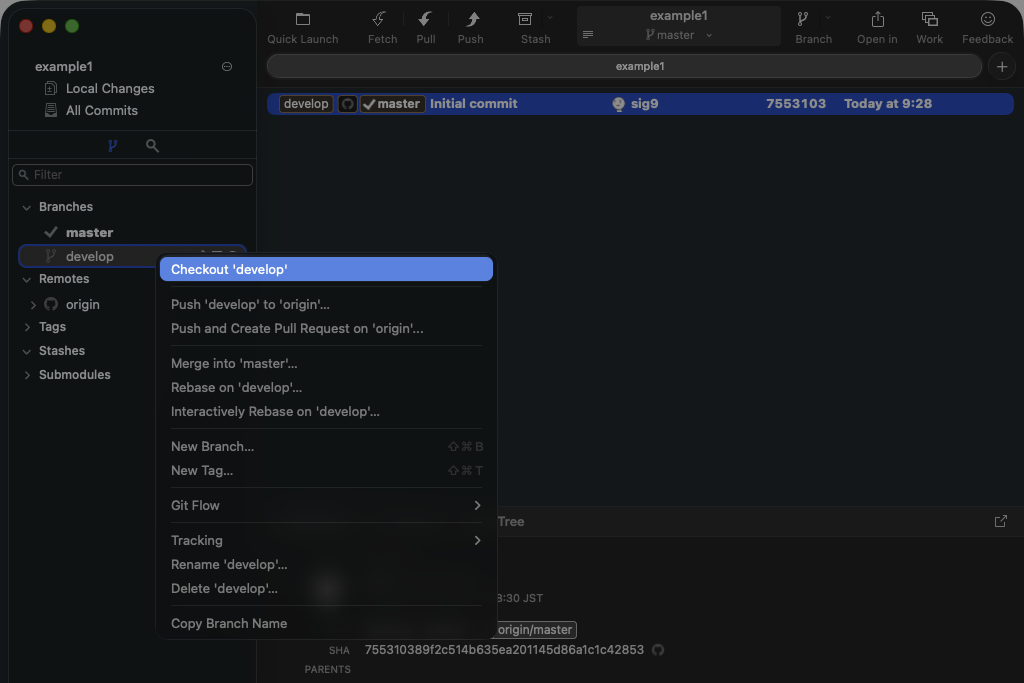Image resolution: width=1024 pixels, height=683 pixels.
Task: Open repository in external app via Open in
Action: tap(877, 20)
